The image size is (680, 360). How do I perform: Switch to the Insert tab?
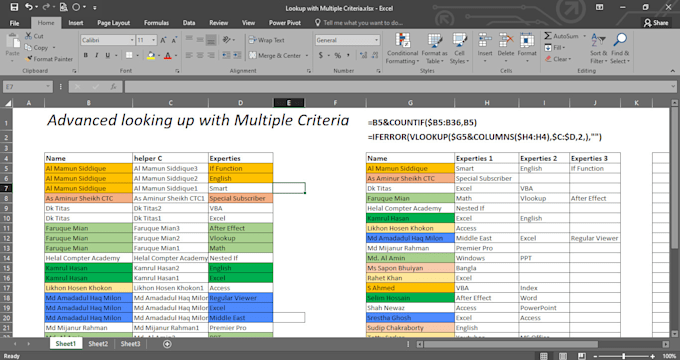coord(75,23)
